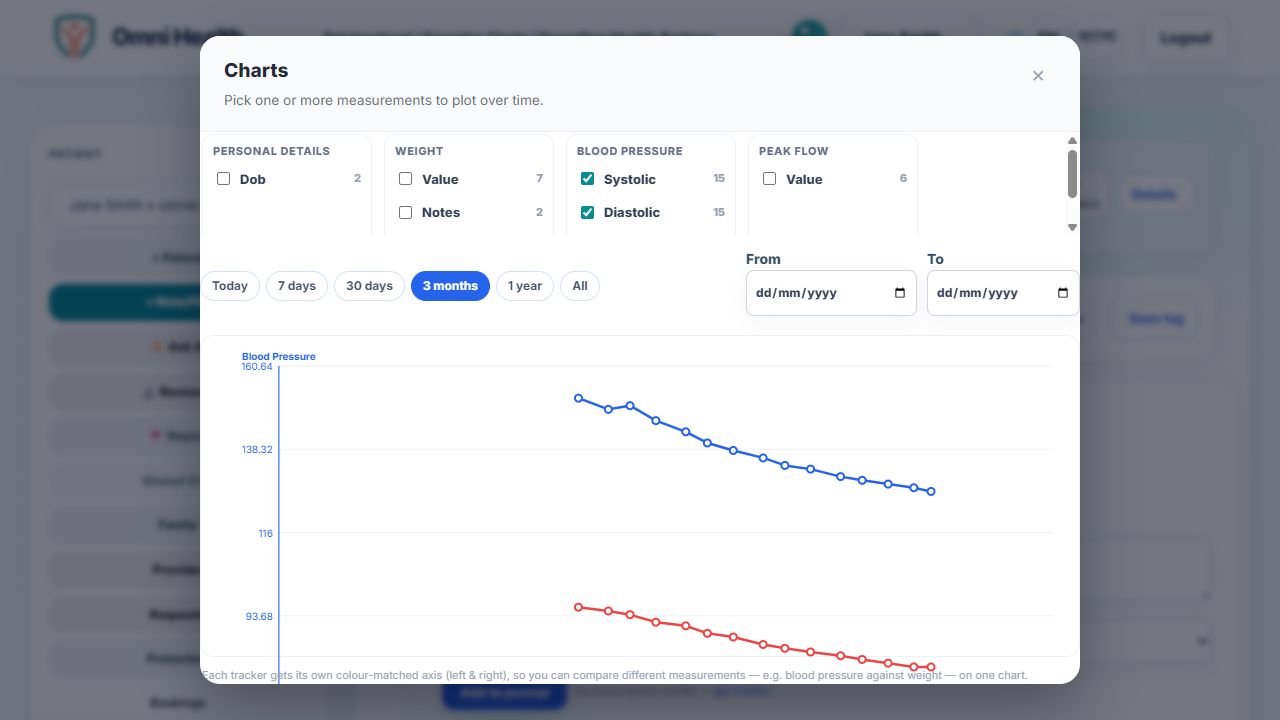Click the 93.68 axis value
Screen dimensions: 1280x720
point(259,616)
